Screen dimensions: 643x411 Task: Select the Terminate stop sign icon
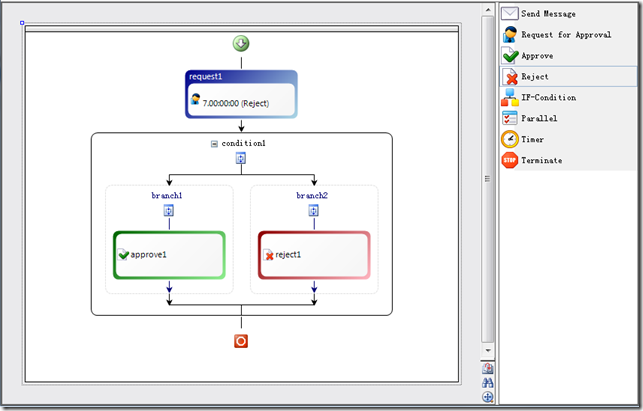[x=510, y=160]
